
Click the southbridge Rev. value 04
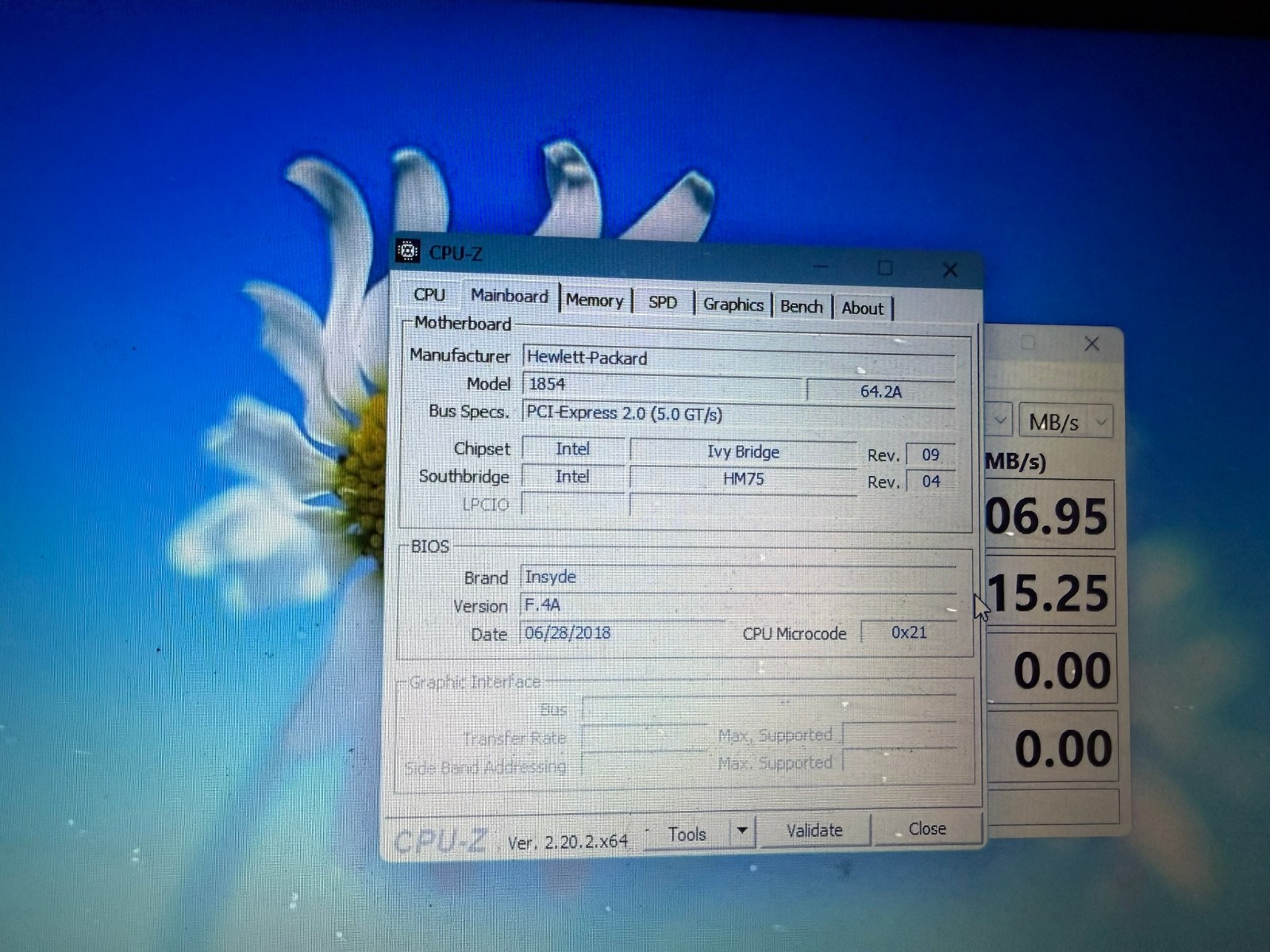tap(930, 482)
